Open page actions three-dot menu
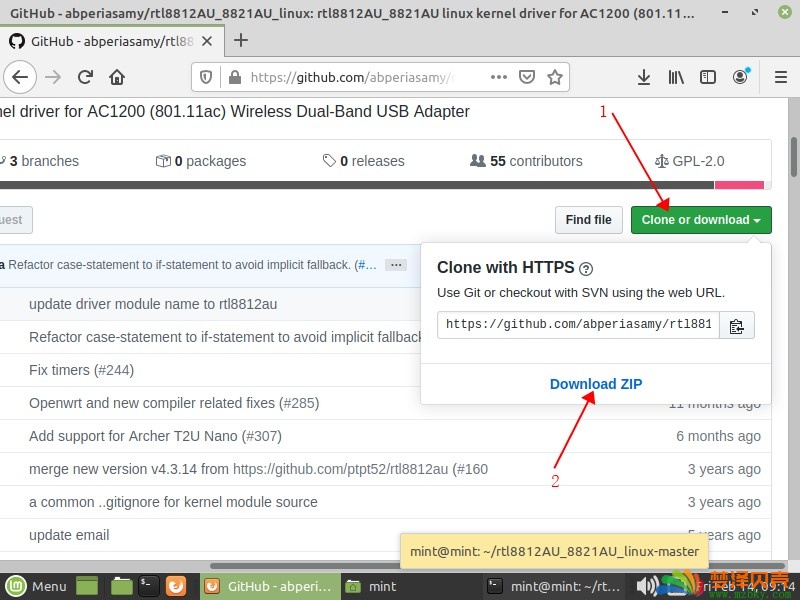The width and height of the screenshot is (800, 600). coord(498,77)
